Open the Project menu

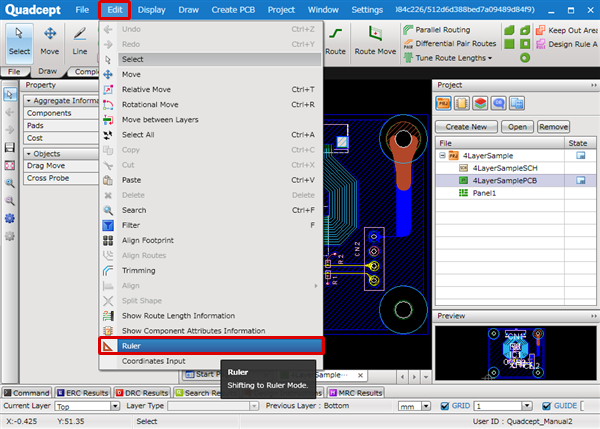[x=281, y=10]
